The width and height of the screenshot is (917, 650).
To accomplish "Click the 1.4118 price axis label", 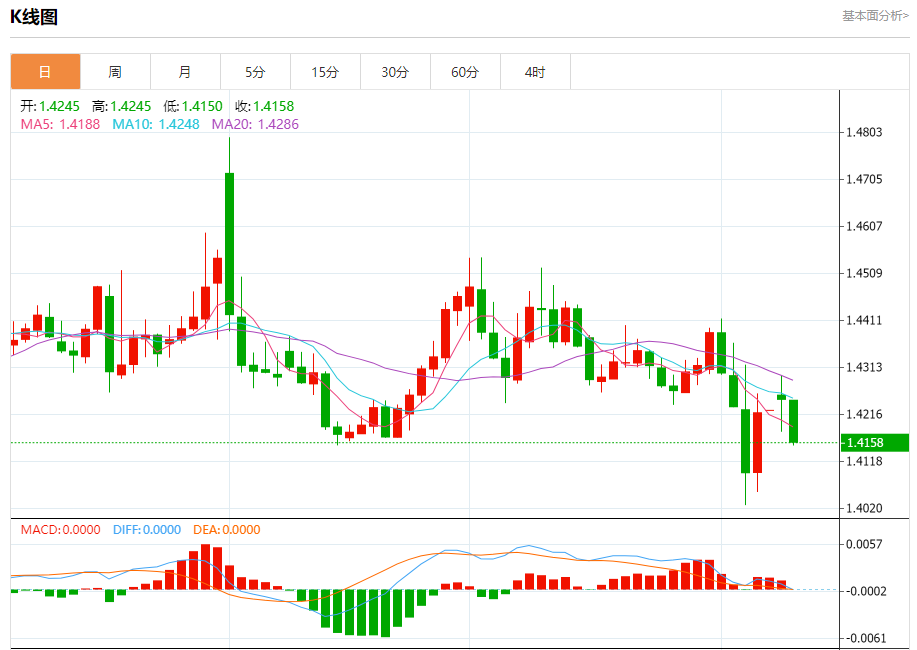I will (864, 461).
